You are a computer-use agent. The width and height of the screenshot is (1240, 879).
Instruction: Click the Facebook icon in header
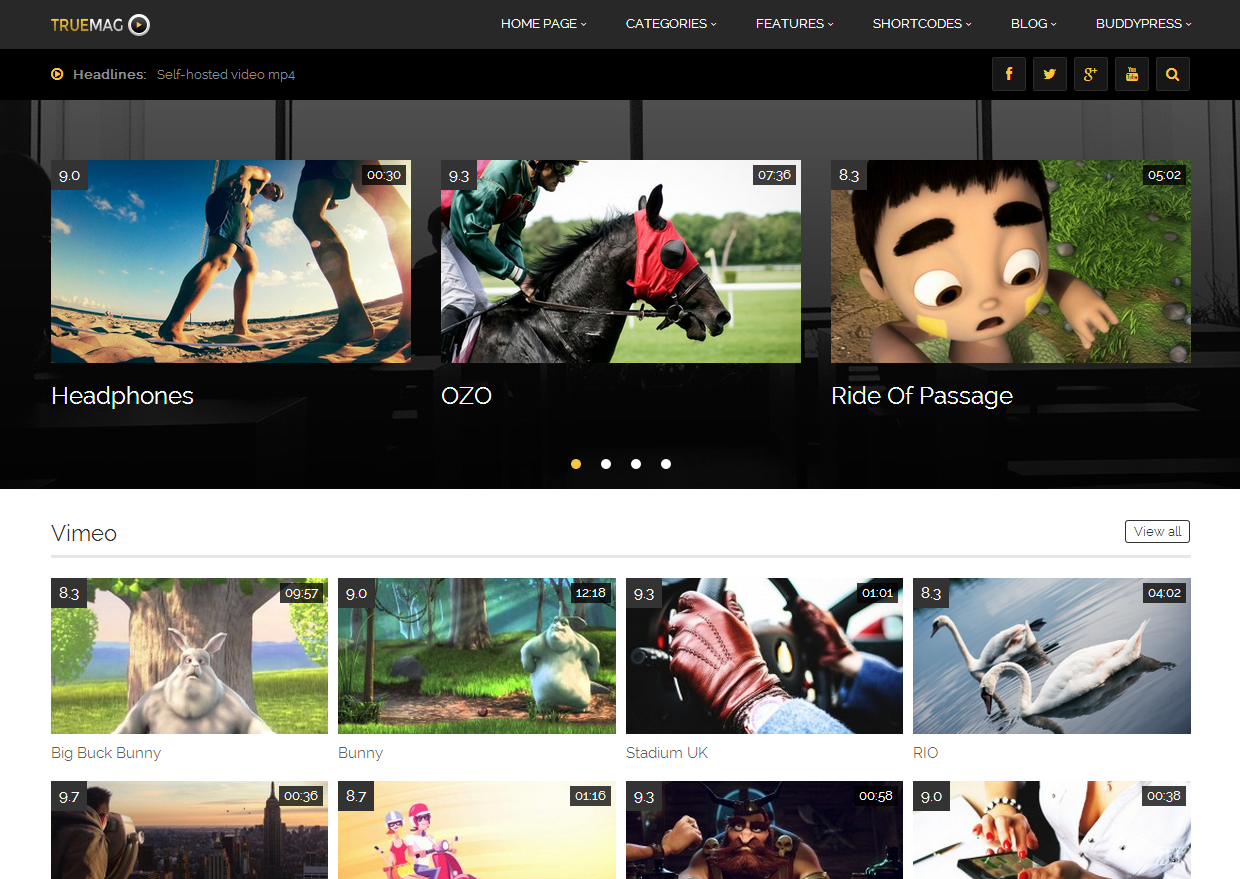click(1008, 74)
